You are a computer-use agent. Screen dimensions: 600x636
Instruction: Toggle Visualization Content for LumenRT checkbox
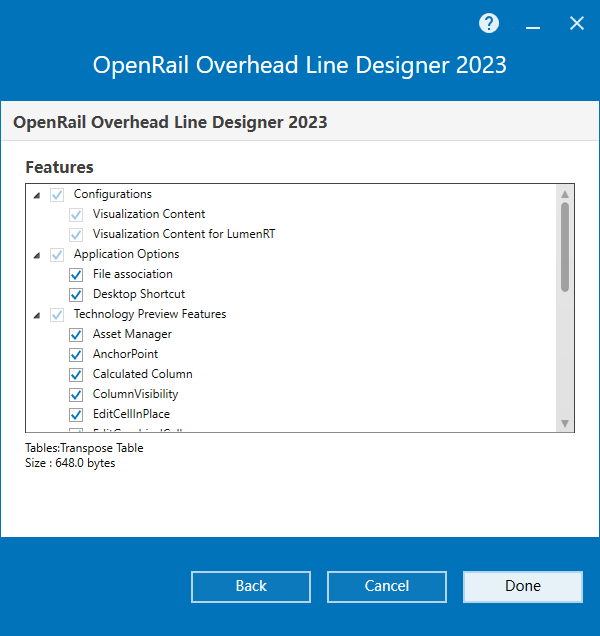(76, 234)
